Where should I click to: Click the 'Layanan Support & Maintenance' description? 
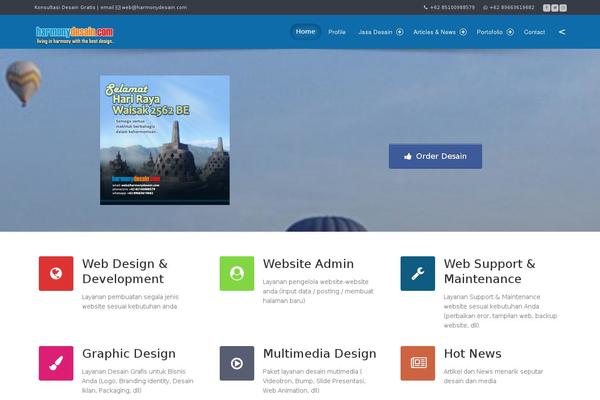pyautogui.click(x=500, y=311)
